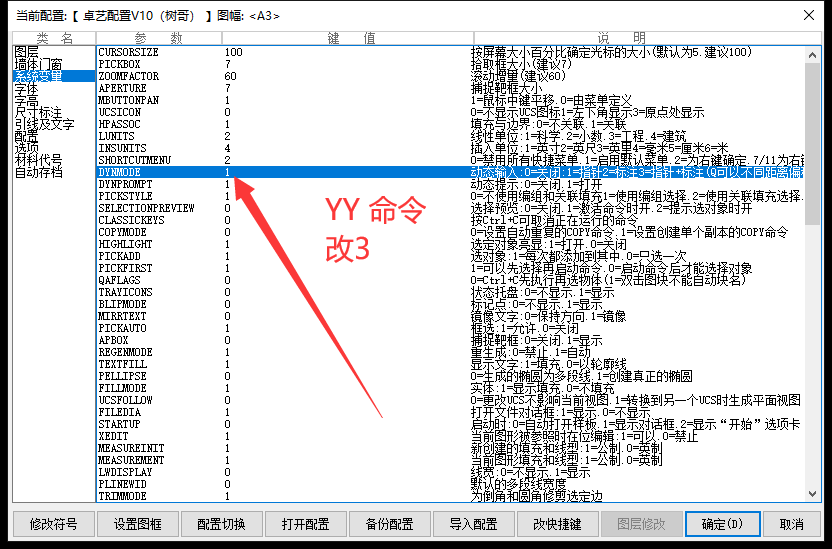
Task: Select 引线及文字 in the left list
Action: click(43, 124)
